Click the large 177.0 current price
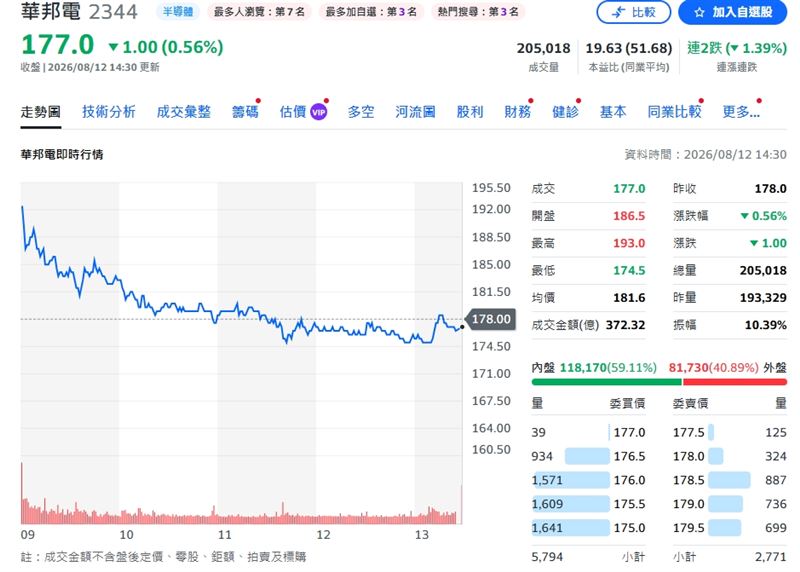800x572 pixels. [57, 45]
